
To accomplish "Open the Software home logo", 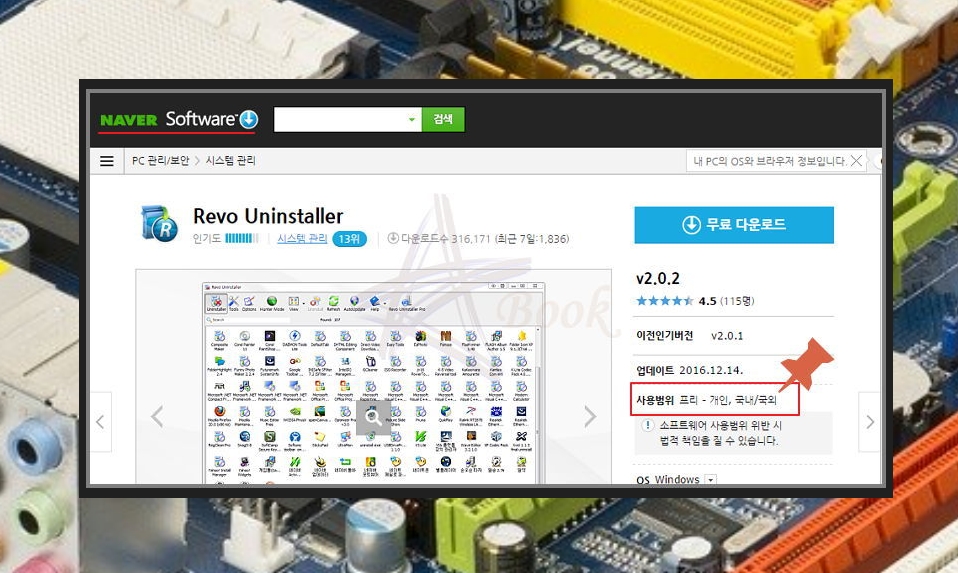I will click(x=200, y=119).
